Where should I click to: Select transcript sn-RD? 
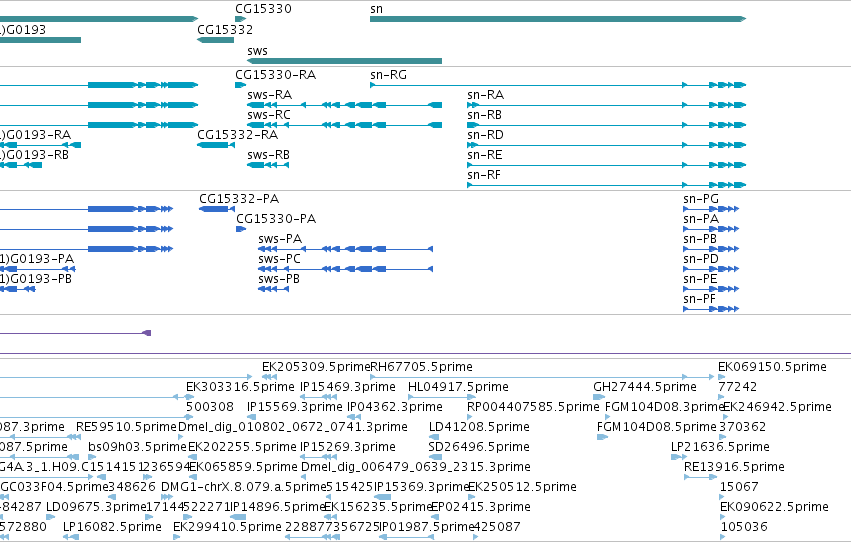[607, 145]
